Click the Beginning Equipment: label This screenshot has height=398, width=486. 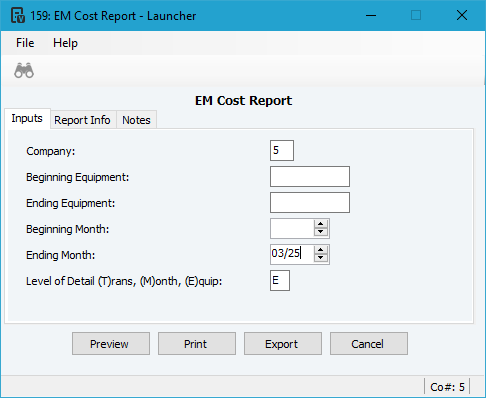tap(77, 177)
